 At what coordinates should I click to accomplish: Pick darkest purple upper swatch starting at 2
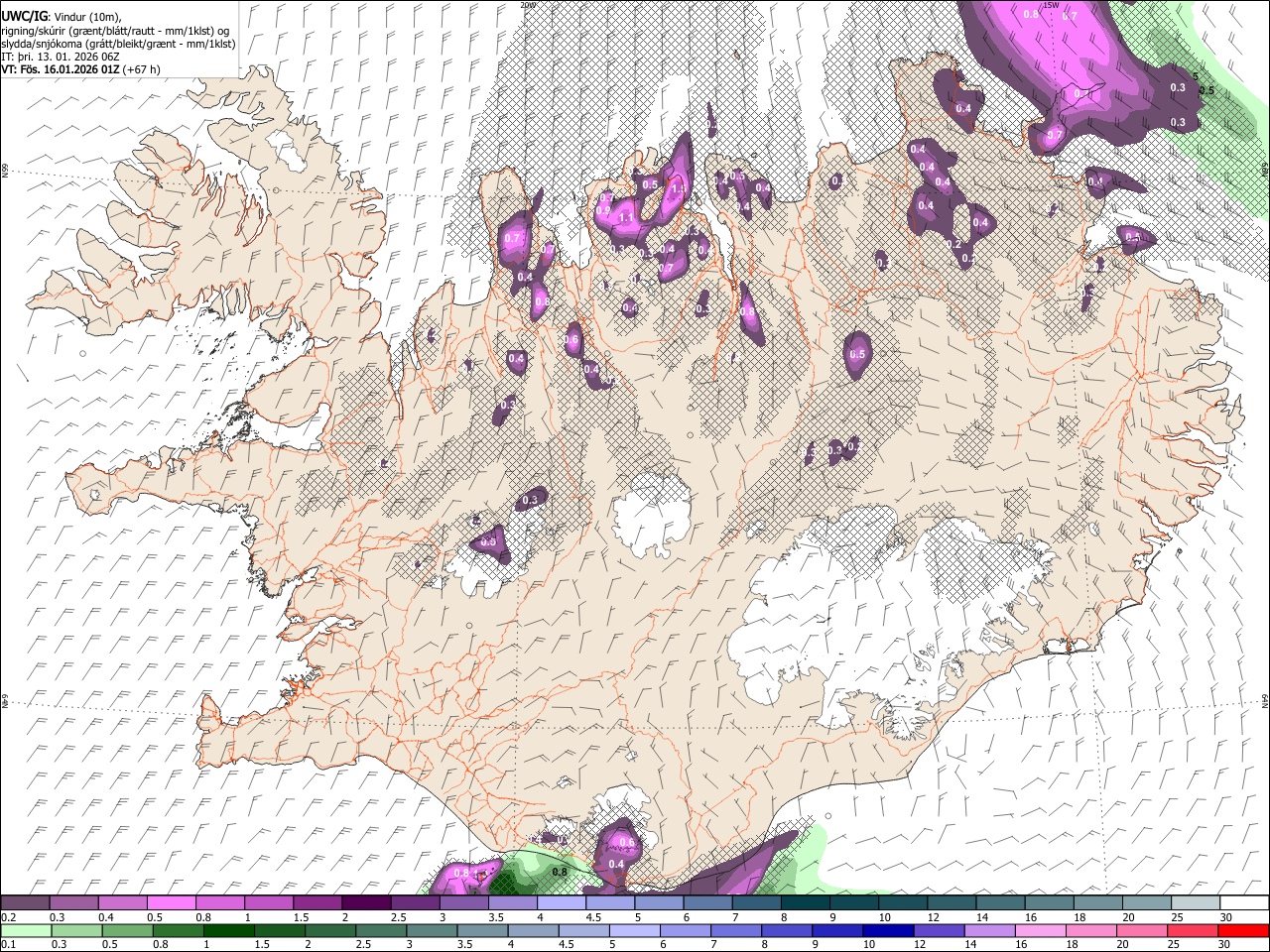366,902
